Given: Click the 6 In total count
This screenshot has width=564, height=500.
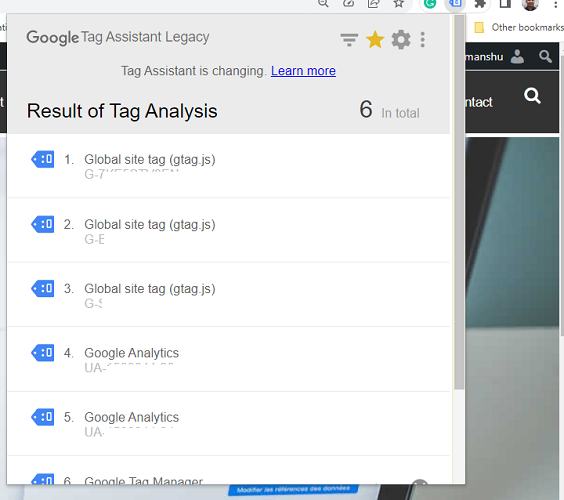Looking at the screenshot, I should coord(389,110).
